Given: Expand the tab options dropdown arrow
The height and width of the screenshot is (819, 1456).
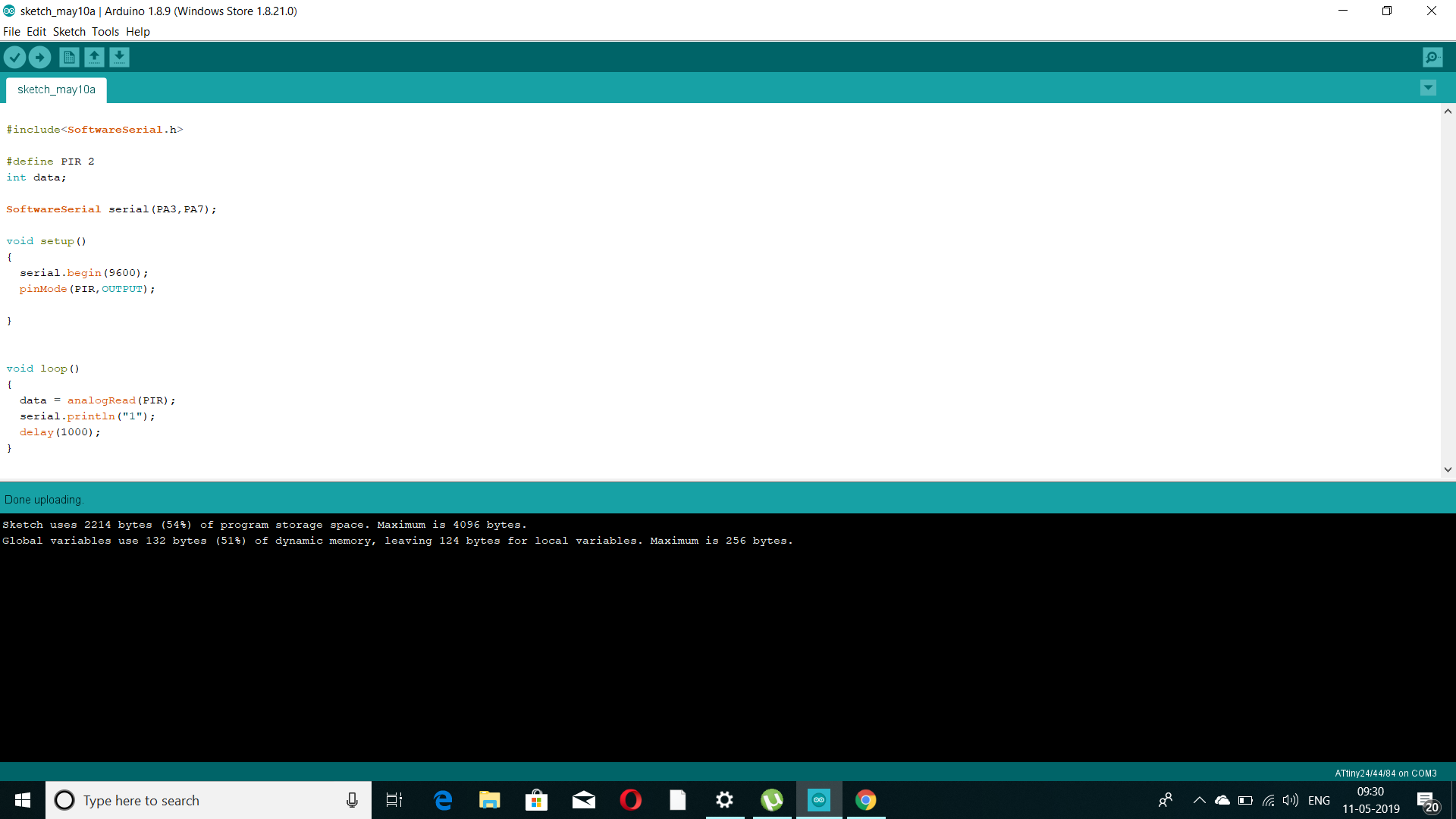Looking at the screenshot, I should [1428, 88].
